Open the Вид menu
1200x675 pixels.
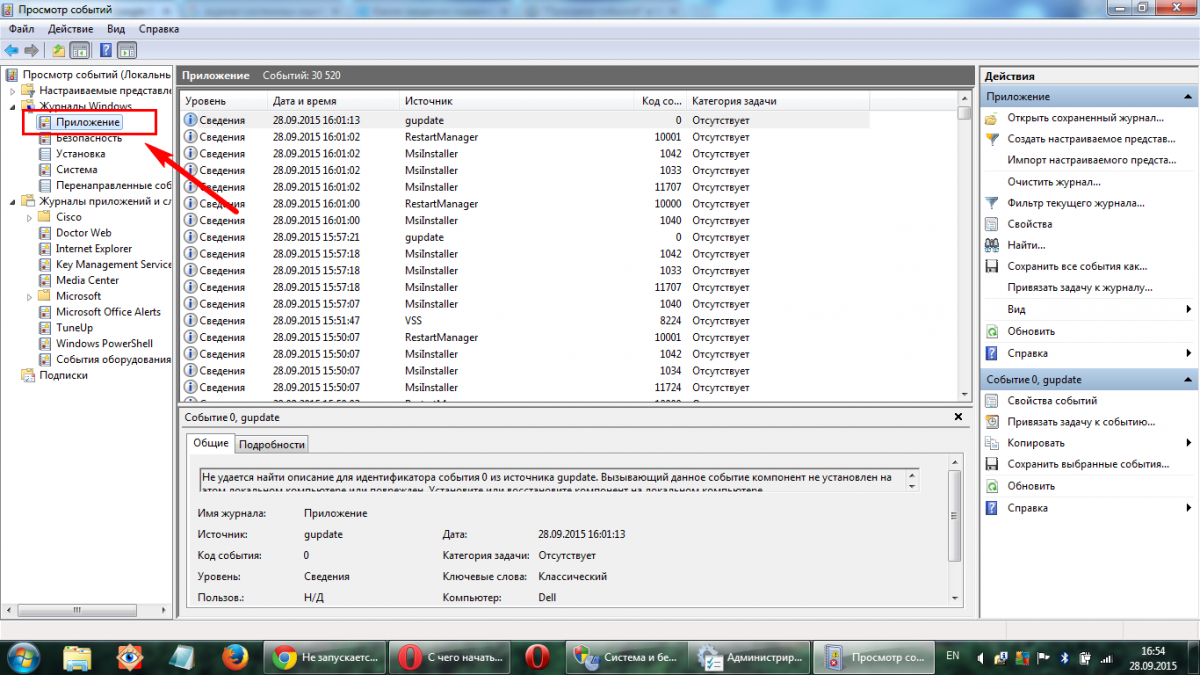click(116, 29)
